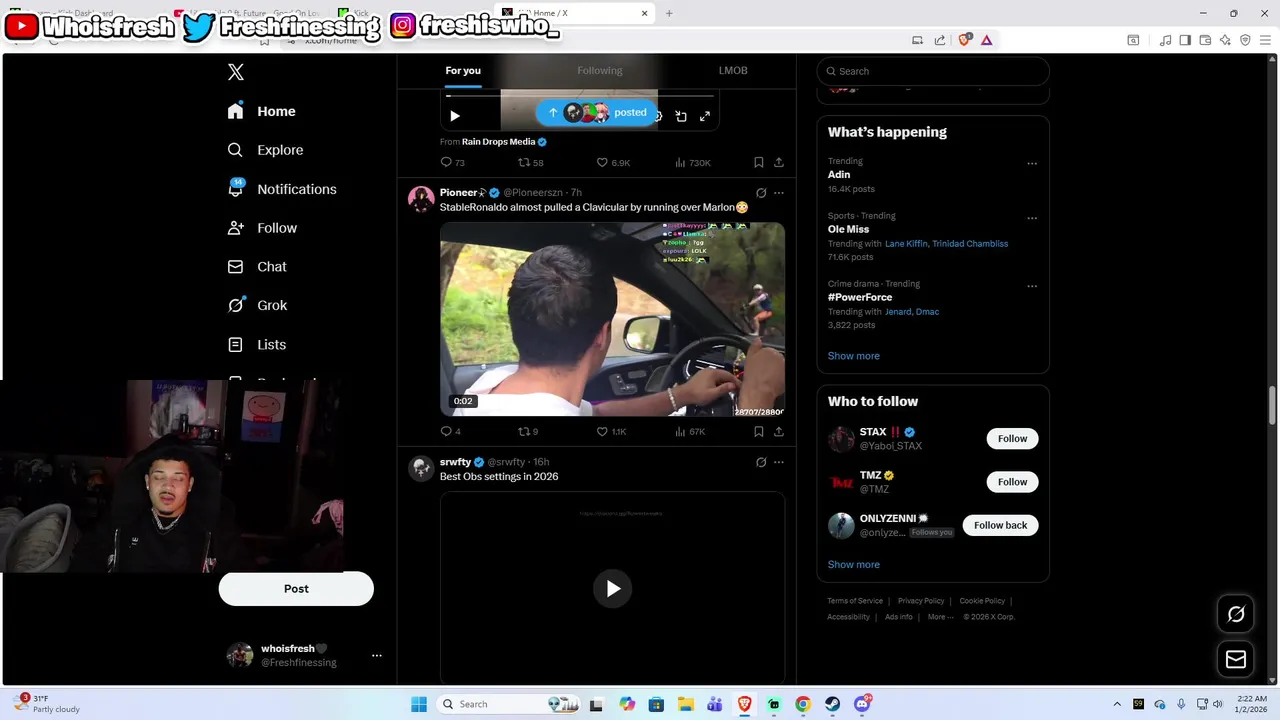The width and height of the screenshot is (1280, 720).
Task: Click the posted new-tweets pill
Action: click(597, 113)
